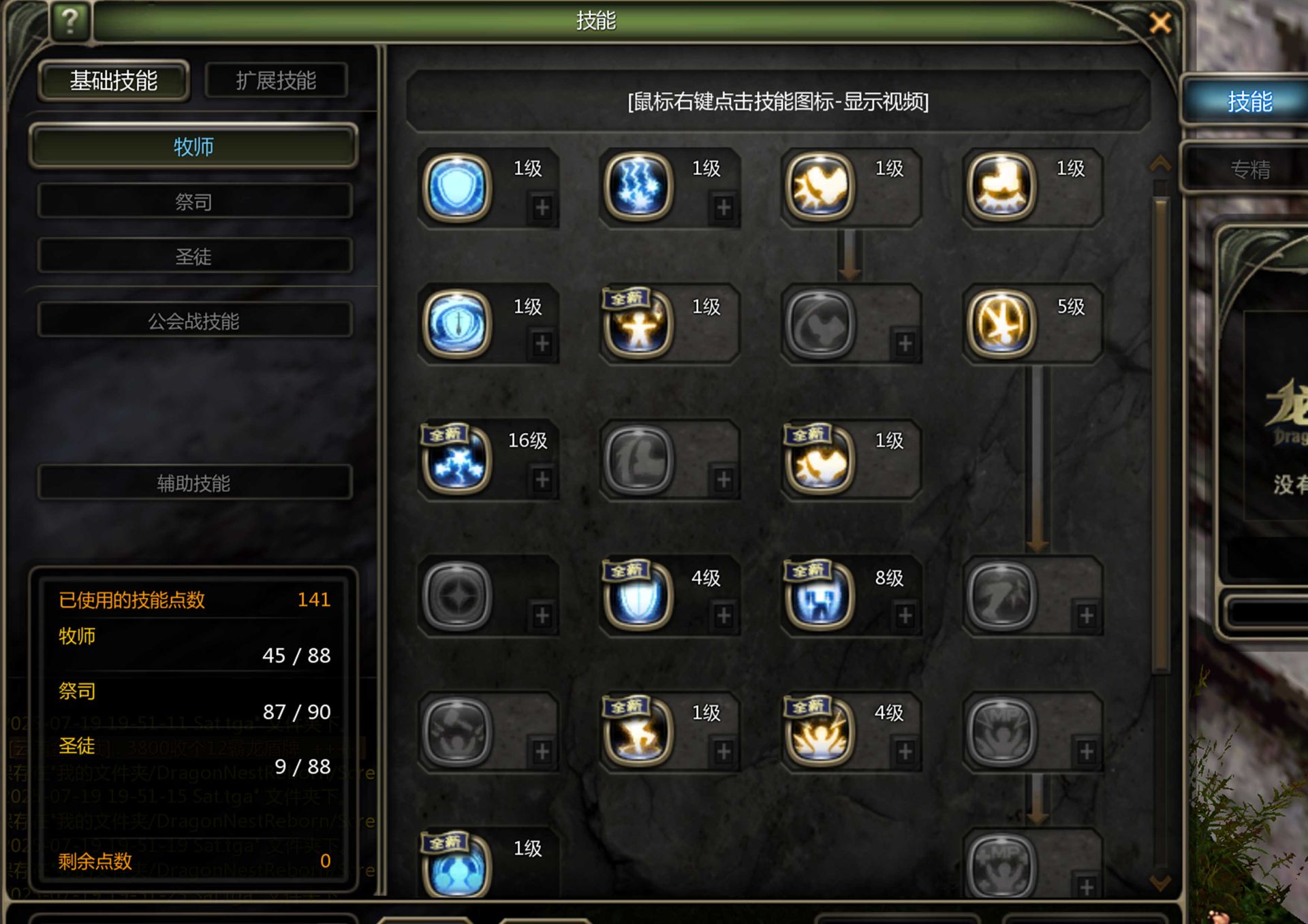Switch to the 专精 side tab
1308x924 pixels.
1249,168
